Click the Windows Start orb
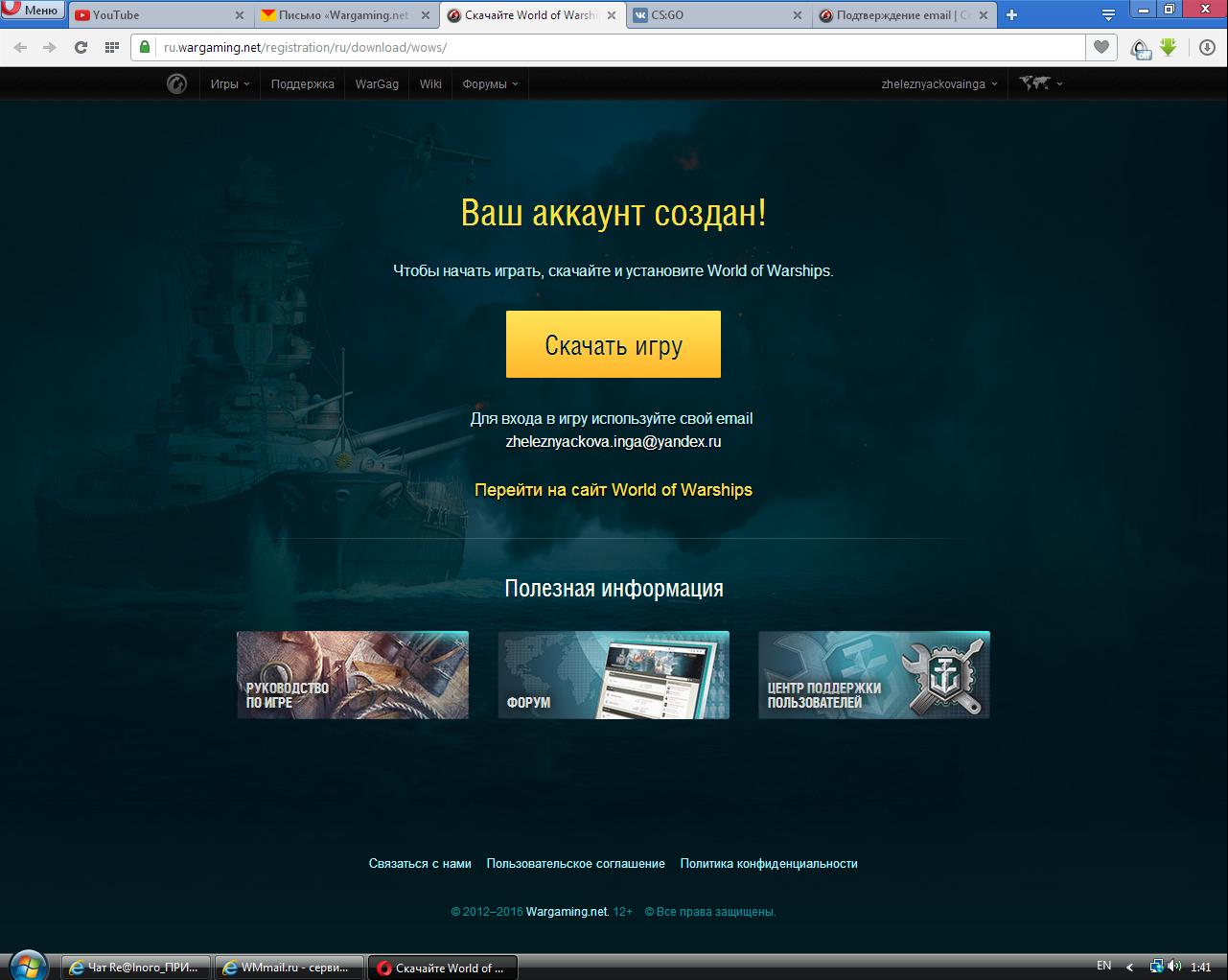The height and width of the screenshot is (980, 1228). [x=30, y=966]
